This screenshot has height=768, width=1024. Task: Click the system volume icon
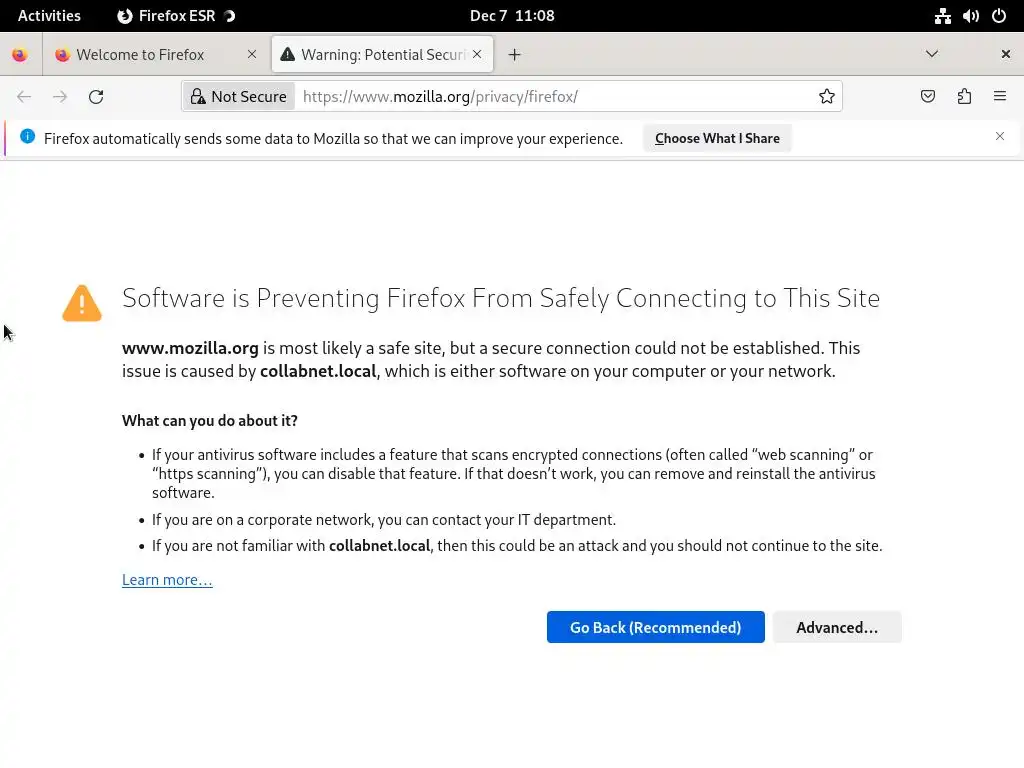tap(971, 16)
